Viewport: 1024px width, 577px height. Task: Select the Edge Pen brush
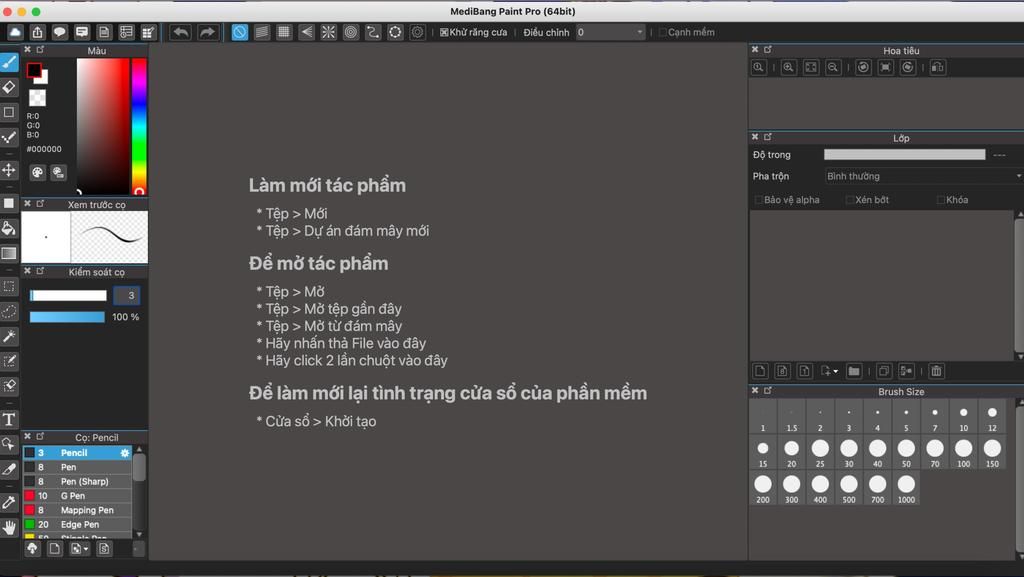[77, 524]
